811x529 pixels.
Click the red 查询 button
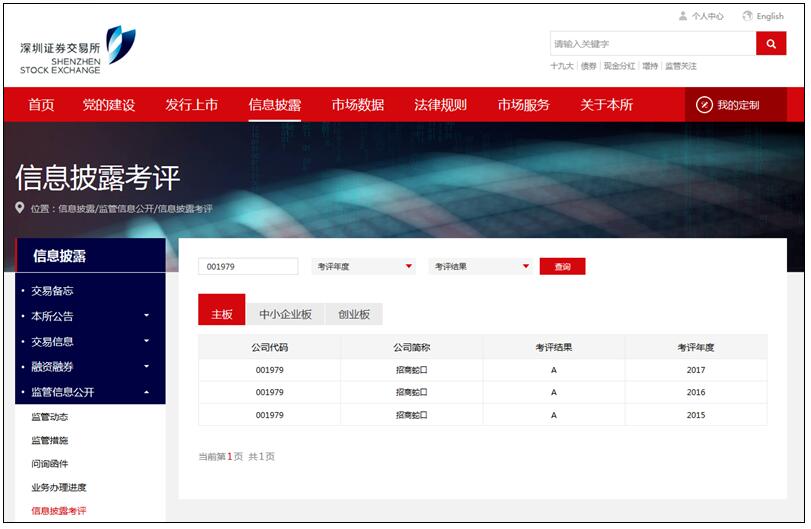562,266
